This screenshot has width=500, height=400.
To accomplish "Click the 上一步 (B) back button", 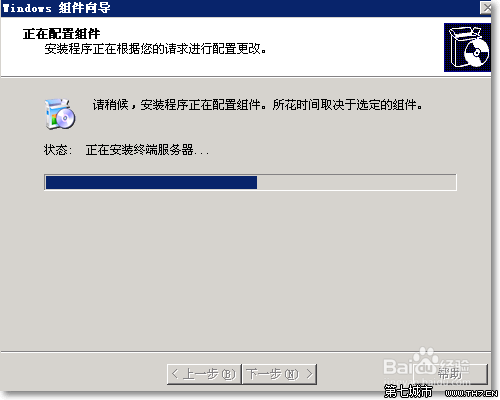I will (x=204, y=374).
